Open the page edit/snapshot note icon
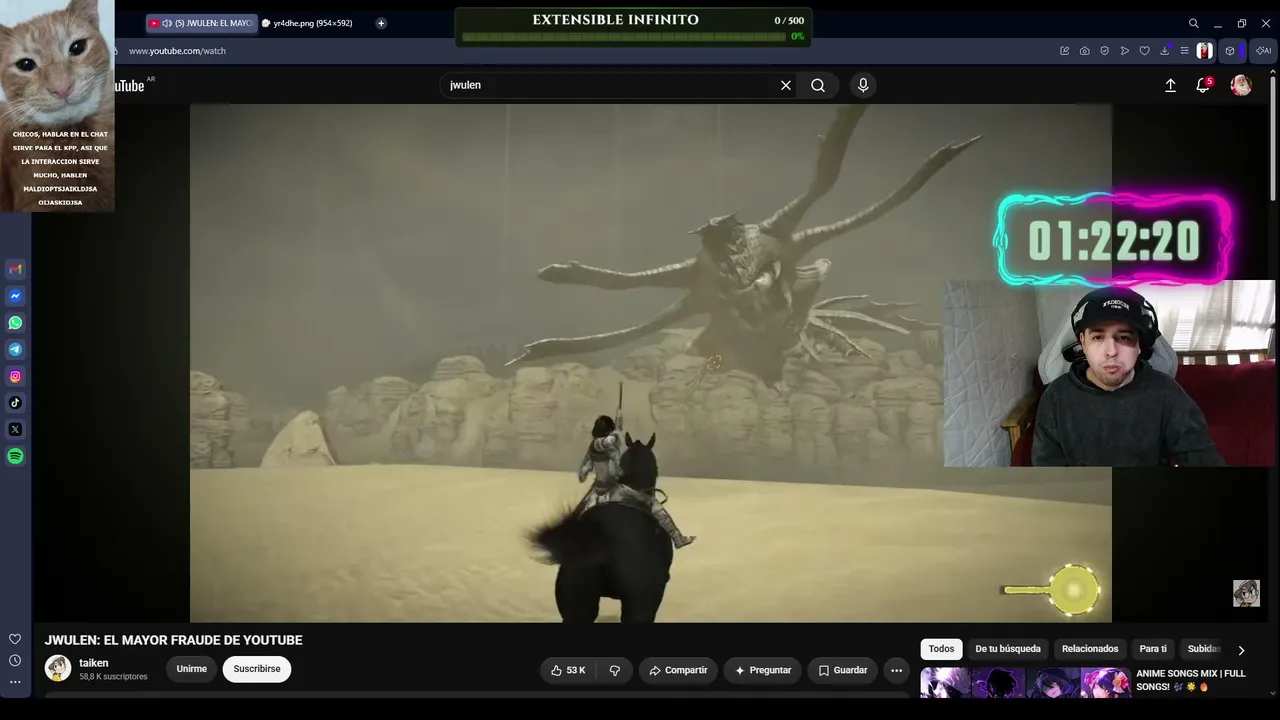This screenshot has height=720, width=1280. pos(1064,51)
